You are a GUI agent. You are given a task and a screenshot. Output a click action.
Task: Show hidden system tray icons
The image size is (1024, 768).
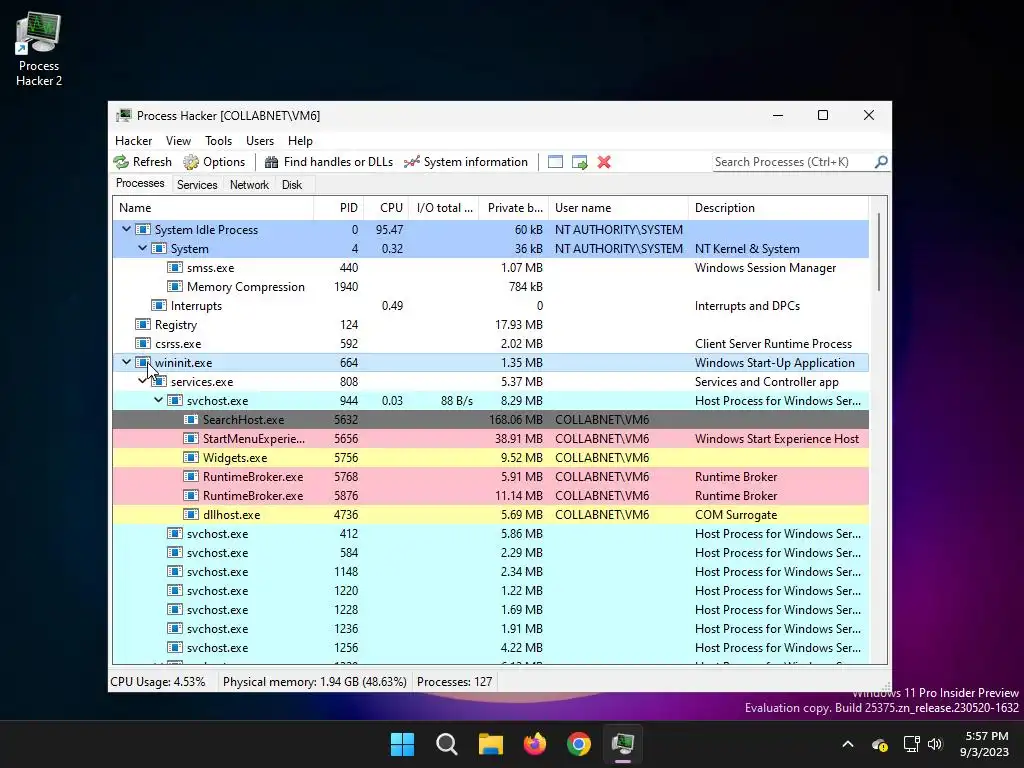848,744
